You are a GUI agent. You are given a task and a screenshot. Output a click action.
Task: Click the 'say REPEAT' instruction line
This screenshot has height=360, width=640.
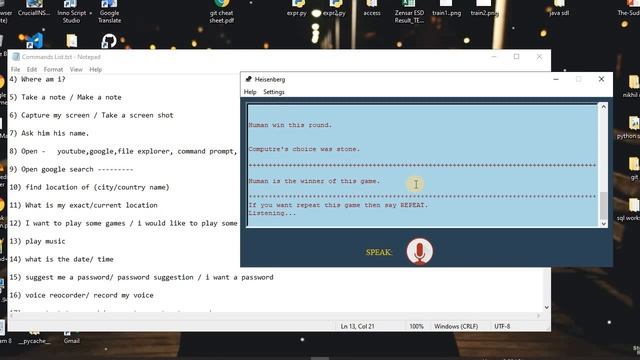tap(338, 205)
